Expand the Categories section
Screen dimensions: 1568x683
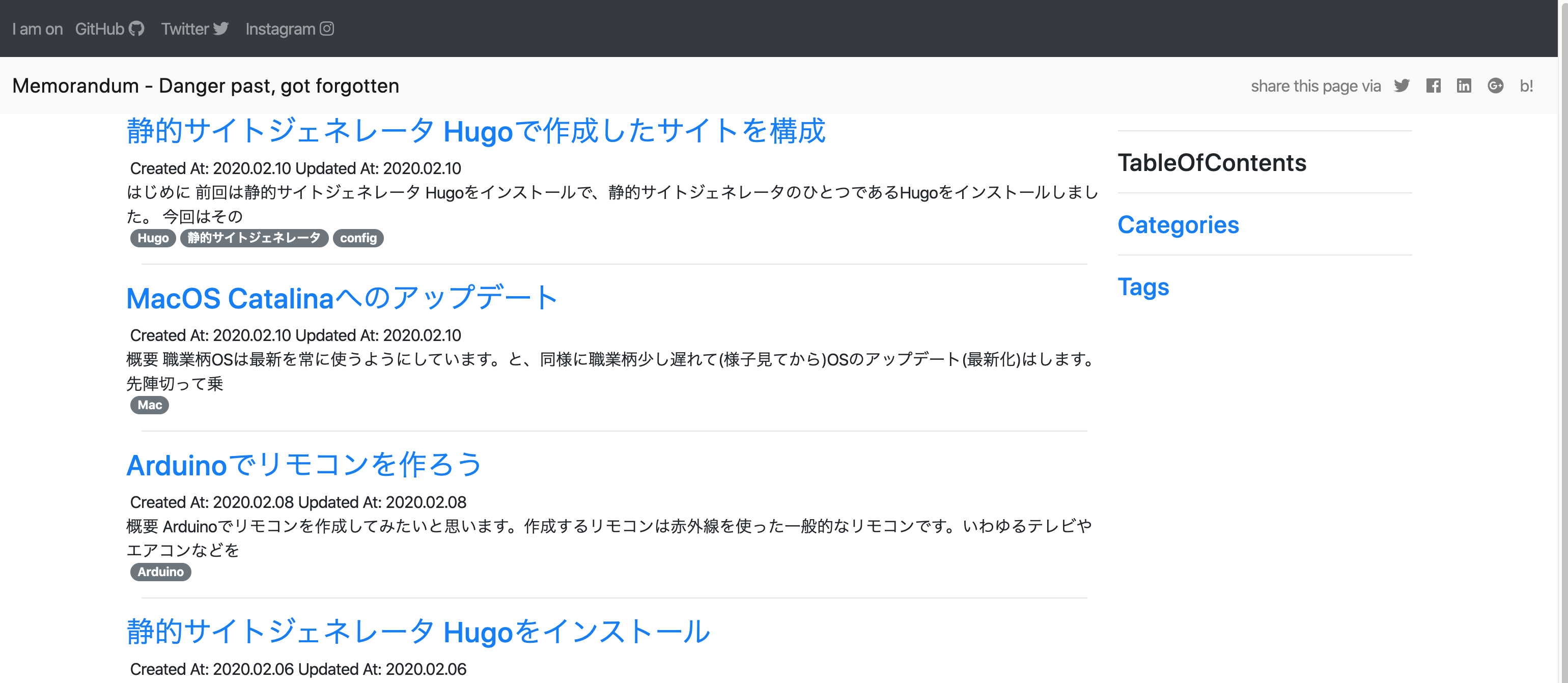pos(1177,225)
